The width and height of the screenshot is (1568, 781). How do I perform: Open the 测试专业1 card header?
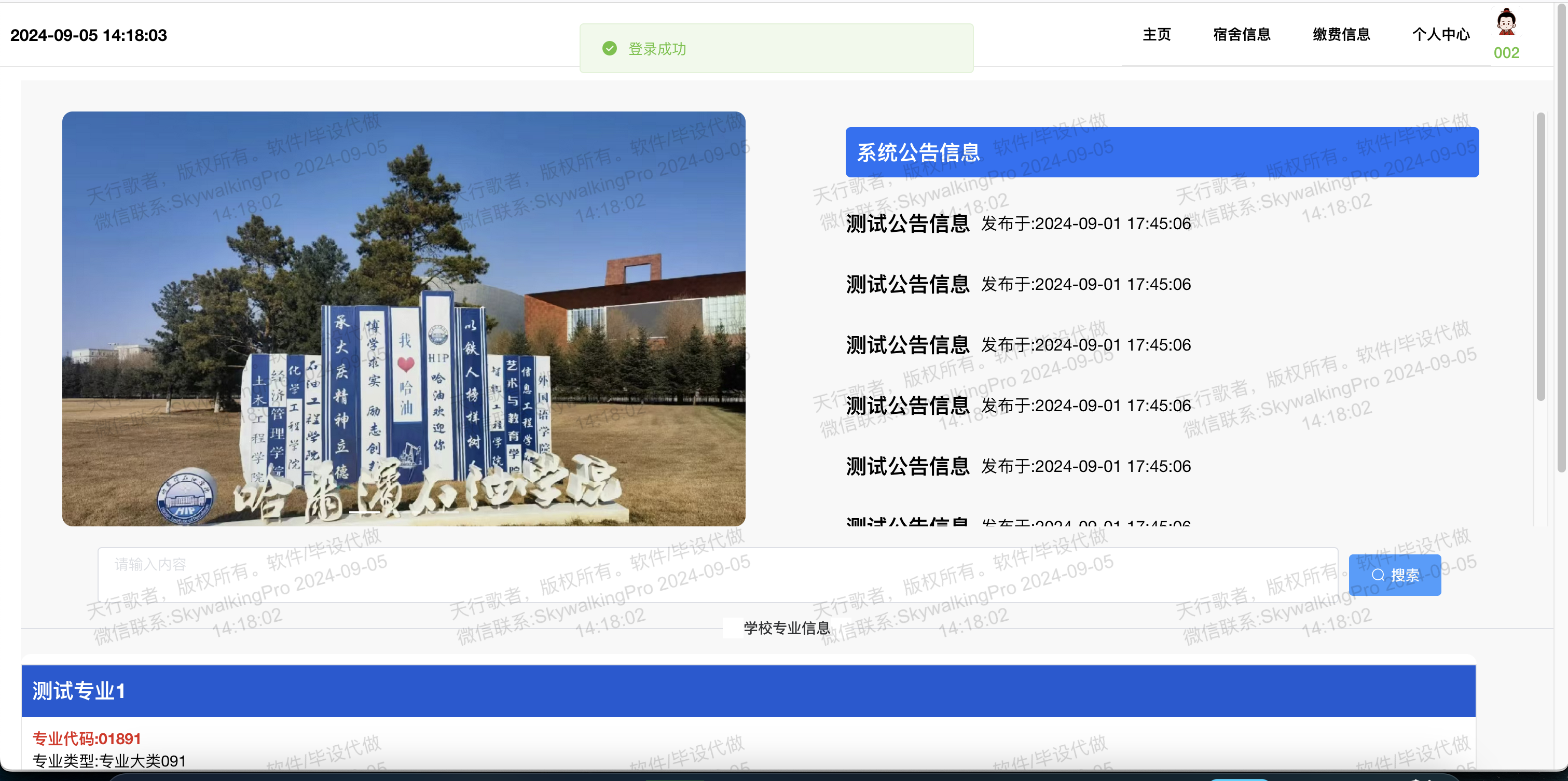pyautogui.click(x=748, y=691)
